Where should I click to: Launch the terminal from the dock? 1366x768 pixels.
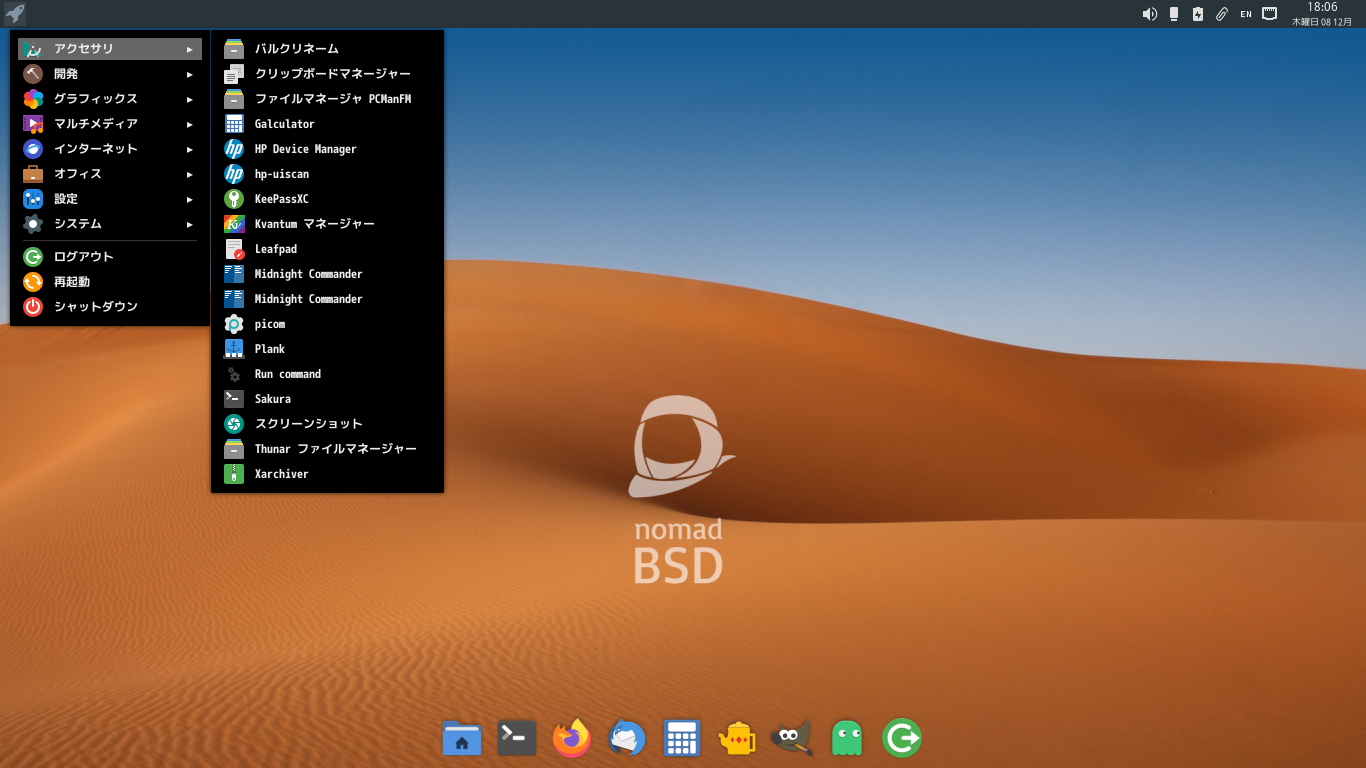[517, 739]
